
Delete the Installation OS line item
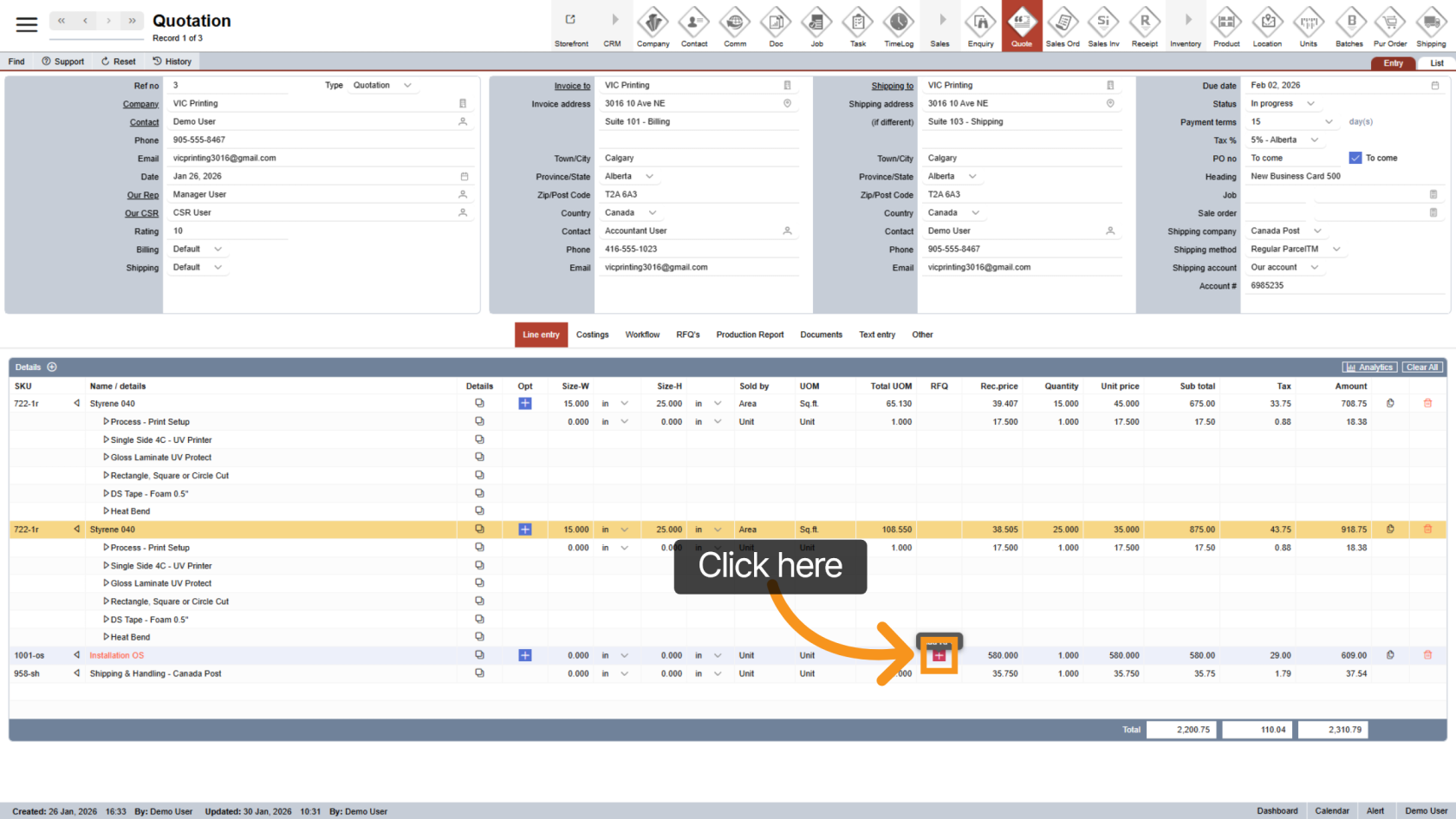click(x=1427, y=655)
